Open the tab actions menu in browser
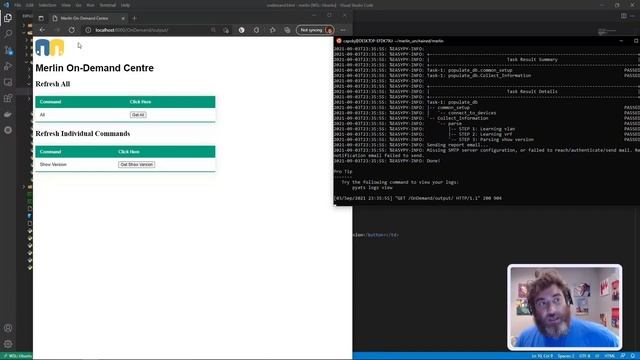This screenshot has width=640, height=360. 41,18
